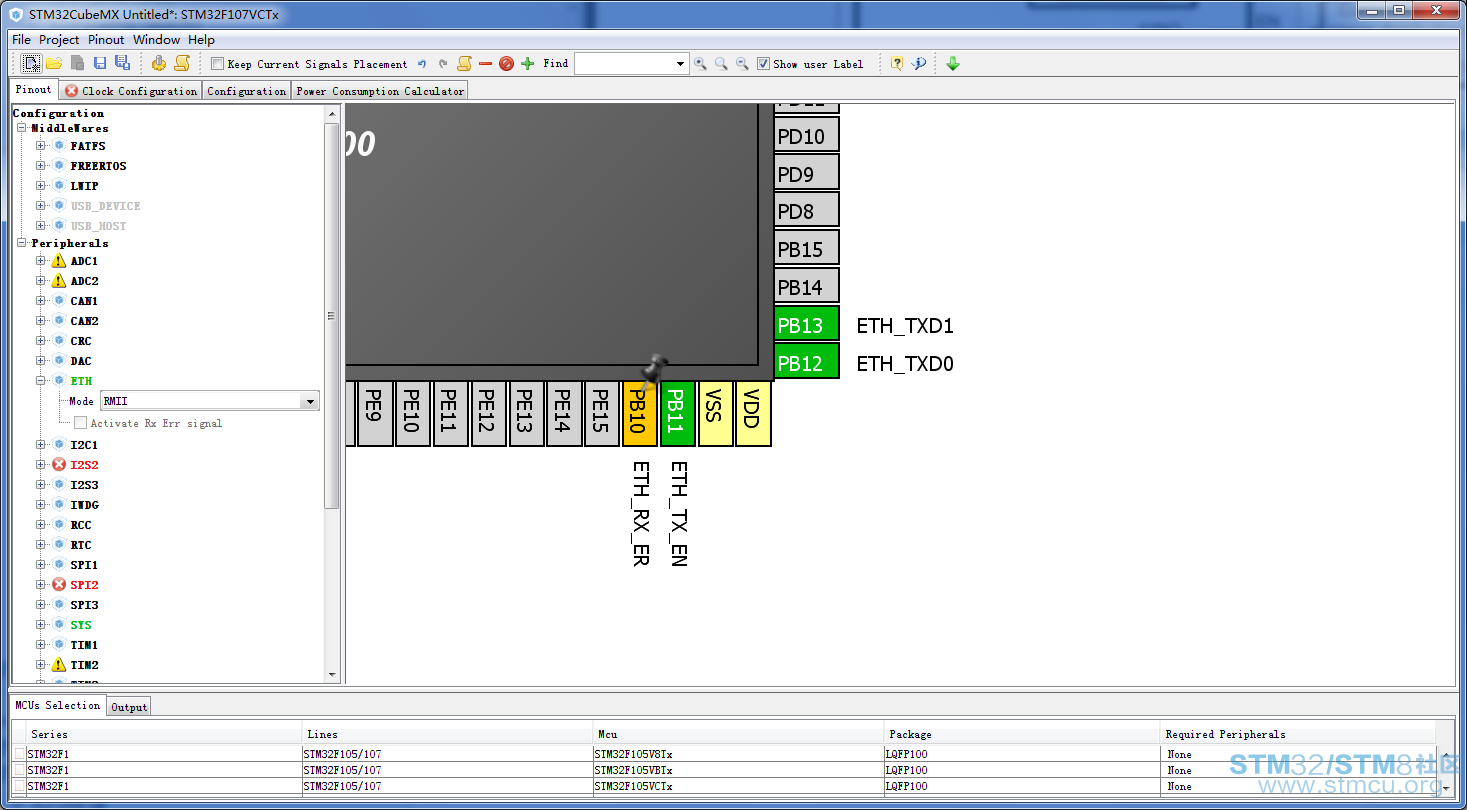This screenshot has width=1467, height=810.
Task: Click the PD9 pin on the chip
Action: click(x=807, y=174)
